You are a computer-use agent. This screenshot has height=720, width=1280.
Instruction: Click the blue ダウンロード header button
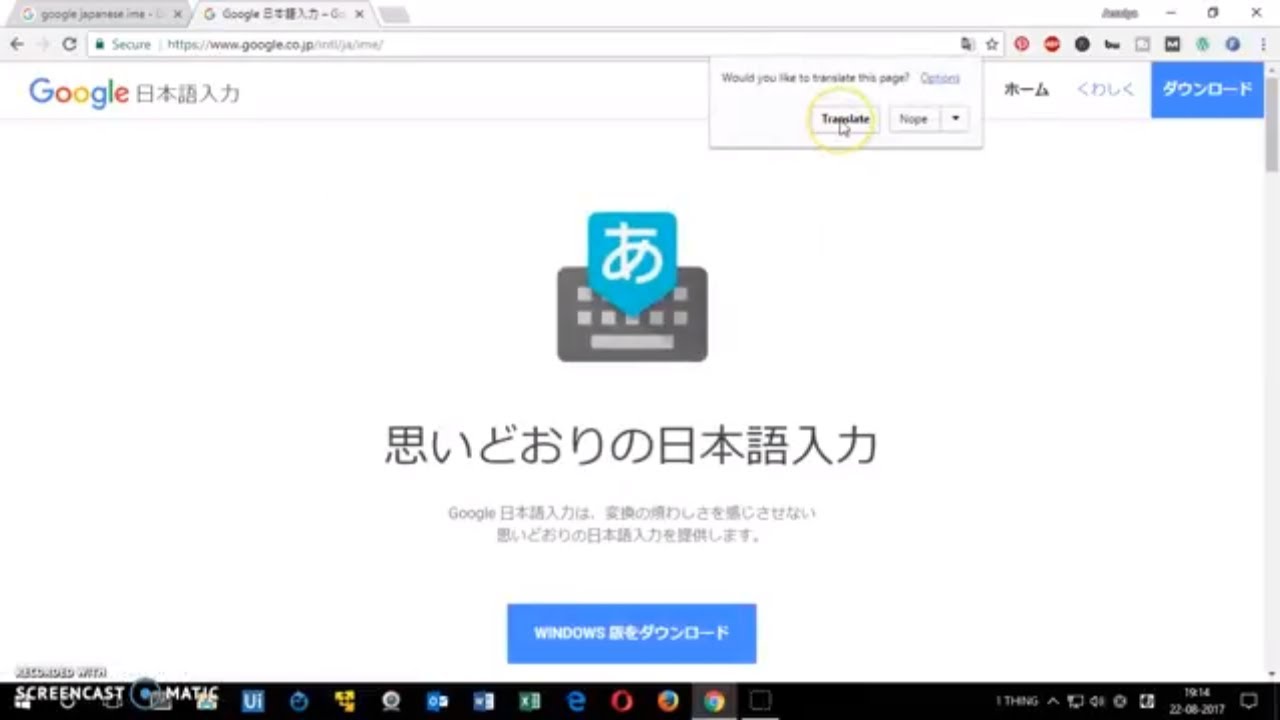pyautogui.click(x=1207, y=89)
